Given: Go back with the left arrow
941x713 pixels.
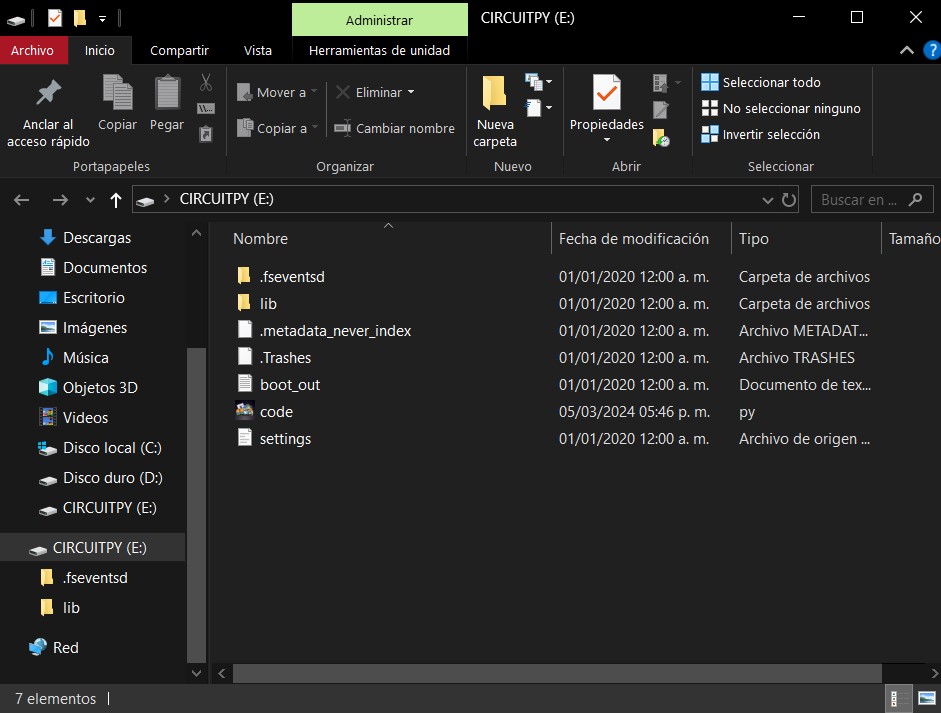Looking at the screenshot, I should [x=22, y=200].
